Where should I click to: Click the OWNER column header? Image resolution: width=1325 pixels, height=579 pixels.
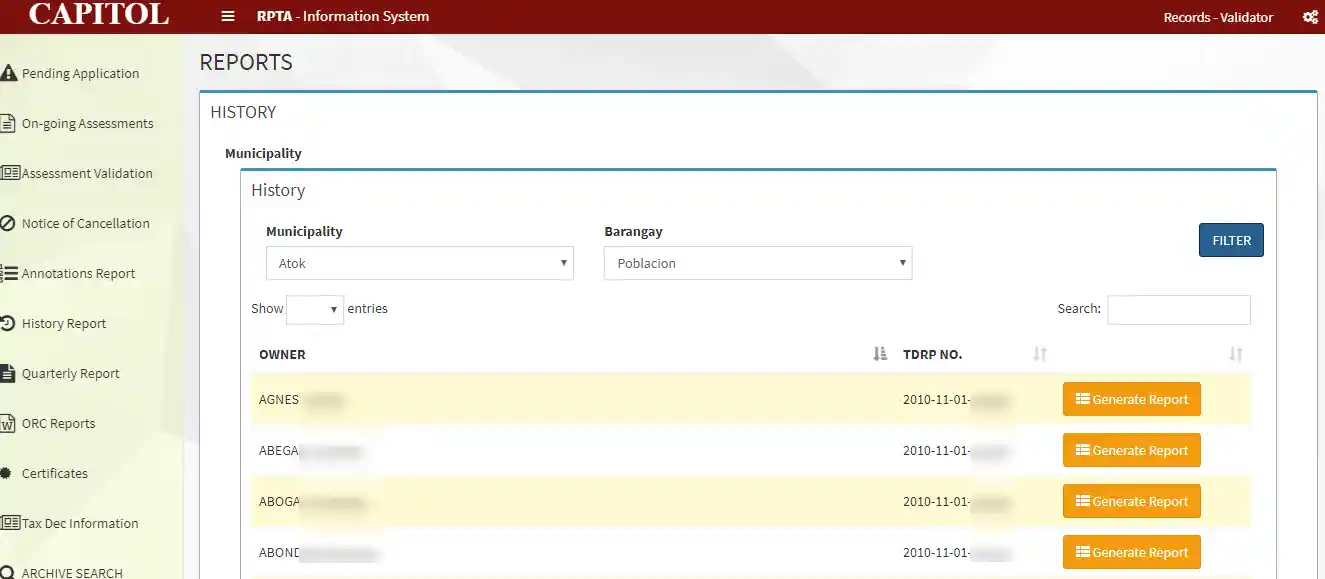[282, 354]
